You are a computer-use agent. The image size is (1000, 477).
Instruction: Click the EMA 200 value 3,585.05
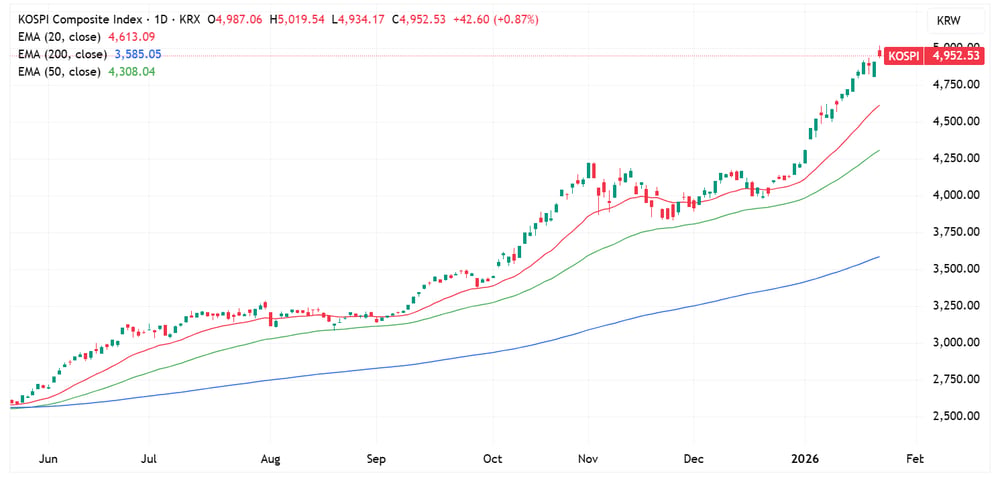136,54
